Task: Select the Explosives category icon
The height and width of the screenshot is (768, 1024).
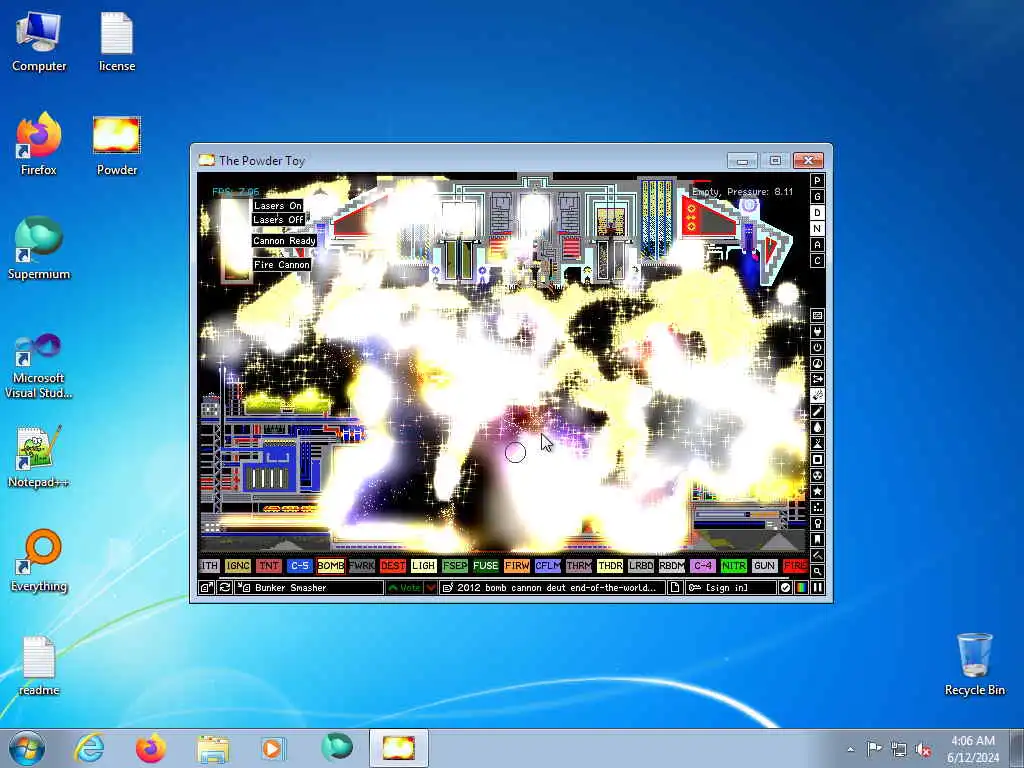Action: point(817,395)
